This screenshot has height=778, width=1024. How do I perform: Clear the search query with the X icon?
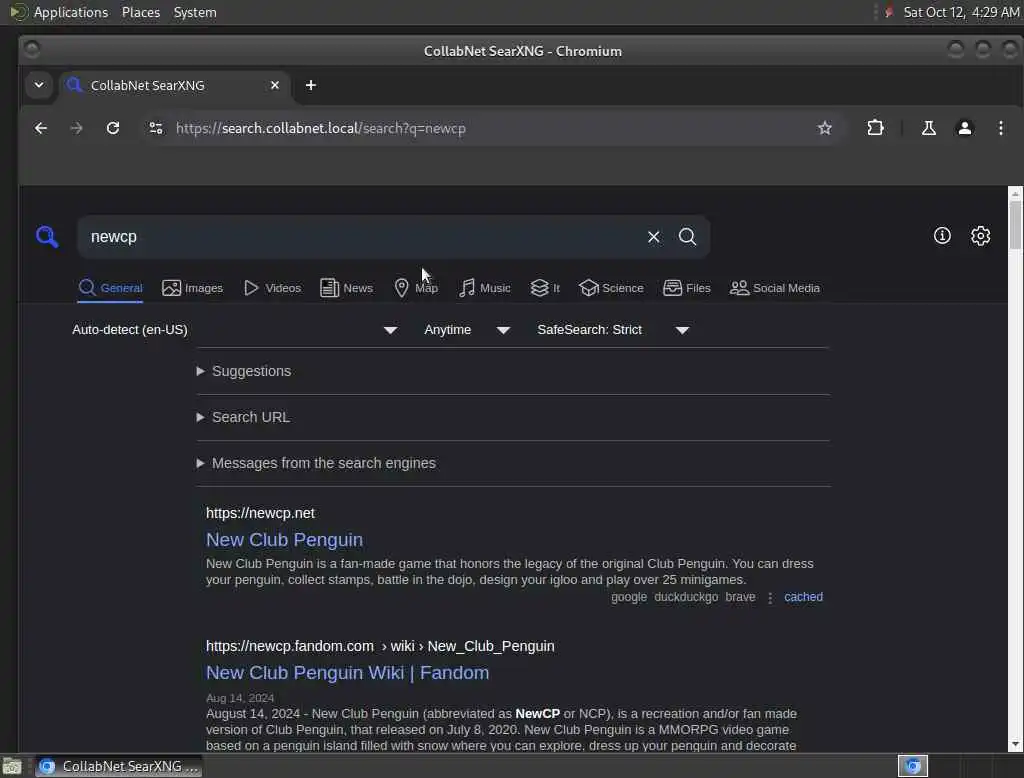coord(653,236)
